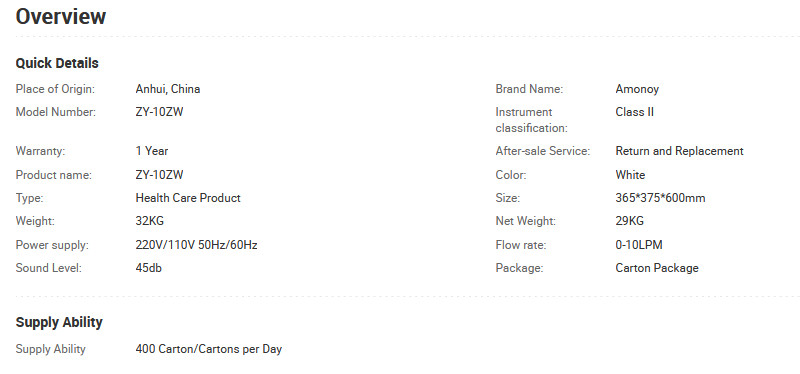This screenshot has height=374, width=800.
Task: Select the Quick Details section title
Action: pos(57,63)
